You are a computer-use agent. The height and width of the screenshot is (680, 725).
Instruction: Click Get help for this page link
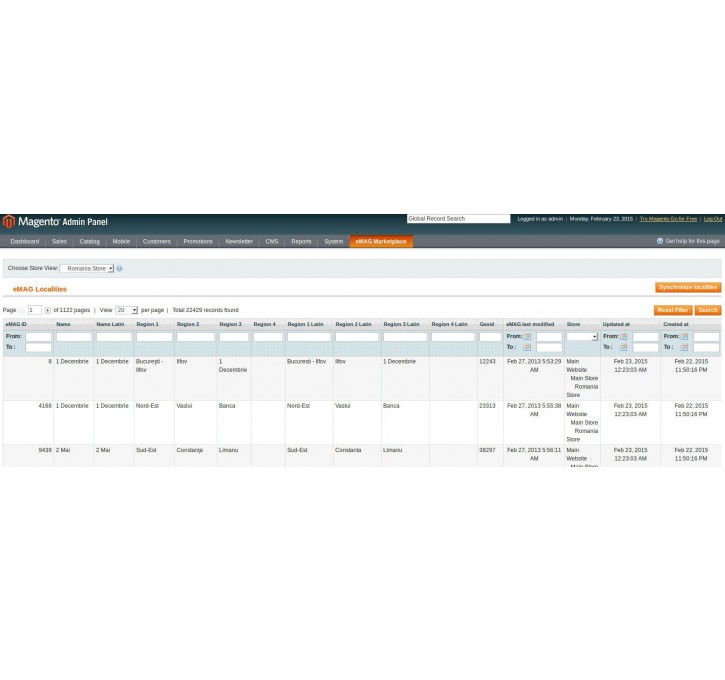coord(692,241)
